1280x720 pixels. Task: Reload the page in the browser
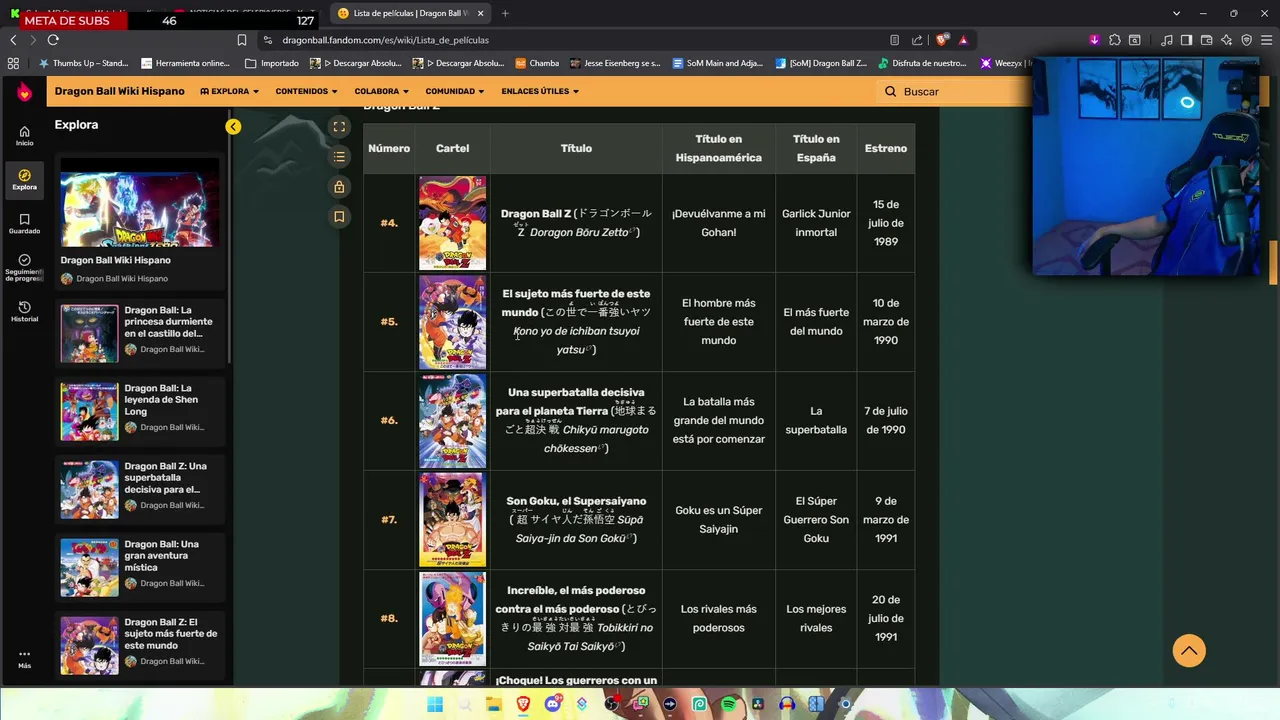[x=53, y=40]
